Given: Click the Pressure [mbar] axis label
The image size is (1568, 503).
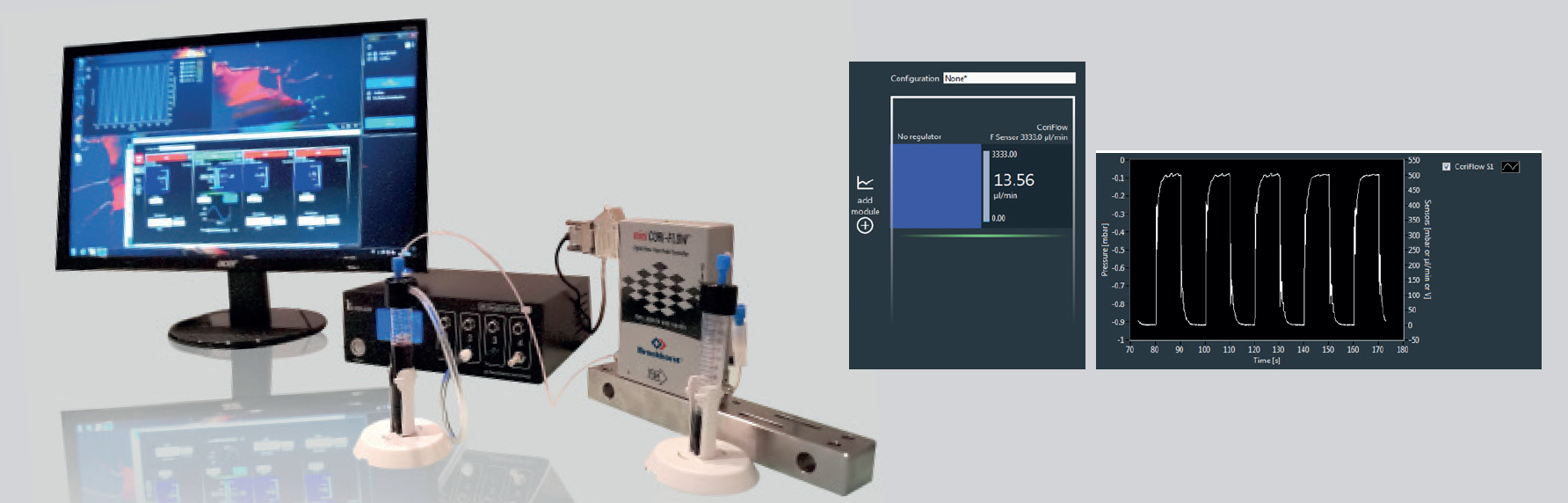Looking at the screenshot, I should click(1105, 250).
